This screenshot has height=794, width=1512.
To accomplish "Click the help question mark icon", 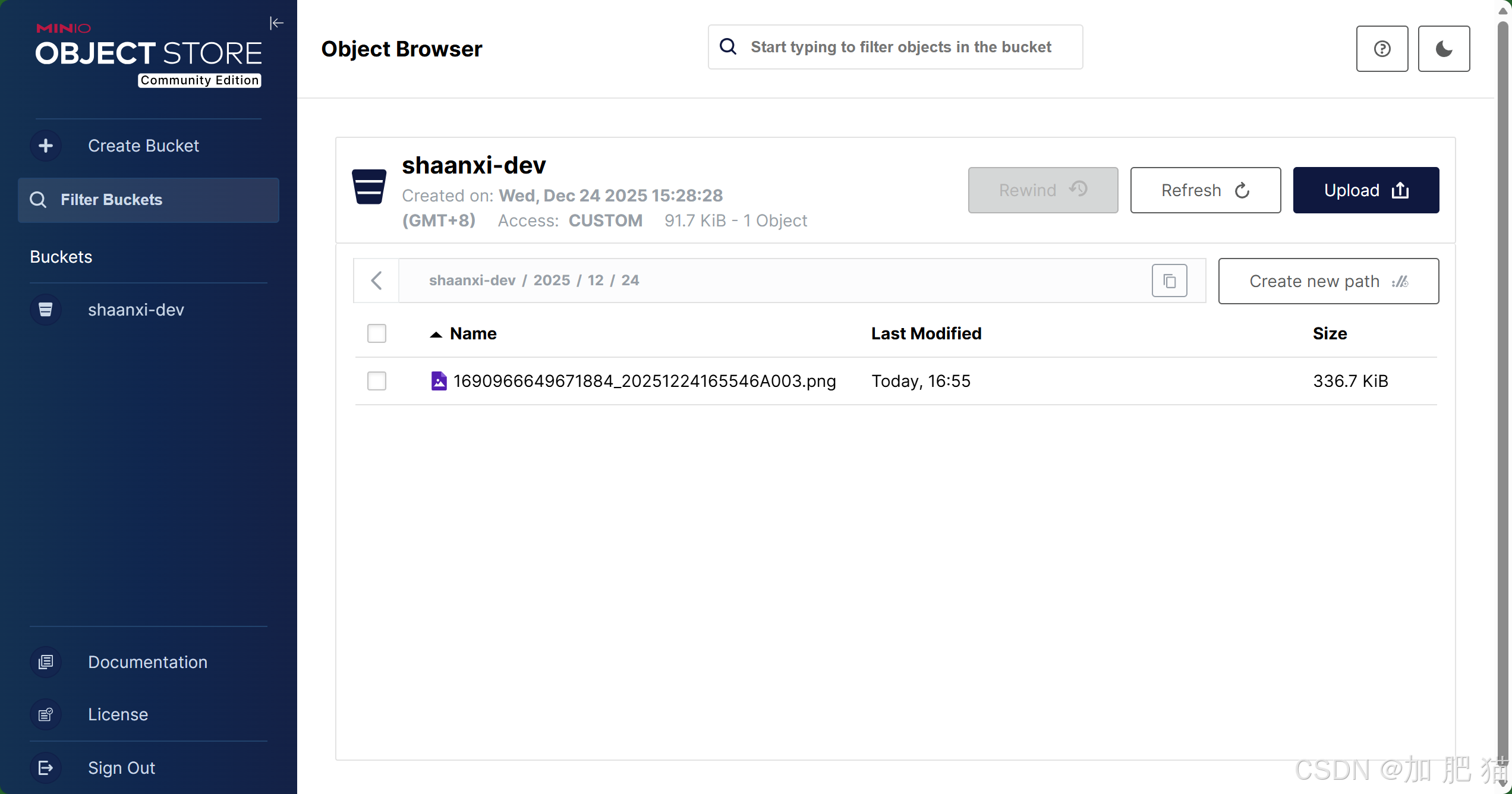I will click(x=1382, y=49).
